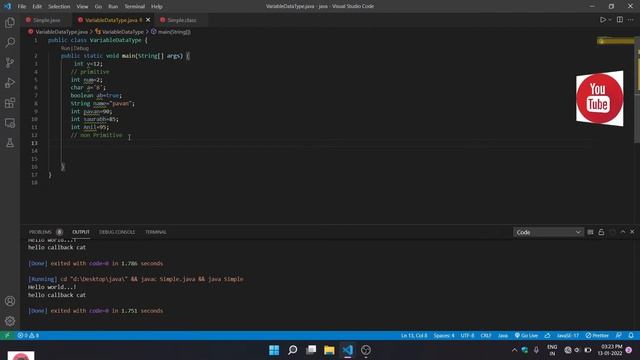This screenshot has height=360, width=640.
Task: Click the Run | Debug code lens
Action: pos(75,48)
